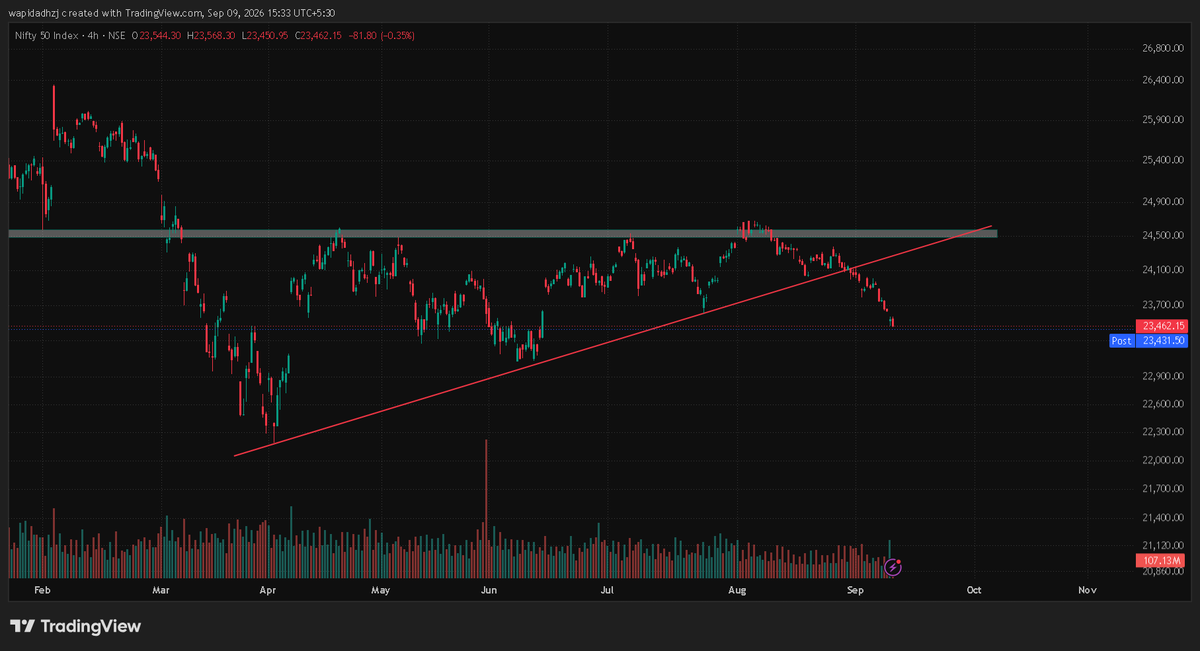Click the Aug label on time axis

[738, 590]
